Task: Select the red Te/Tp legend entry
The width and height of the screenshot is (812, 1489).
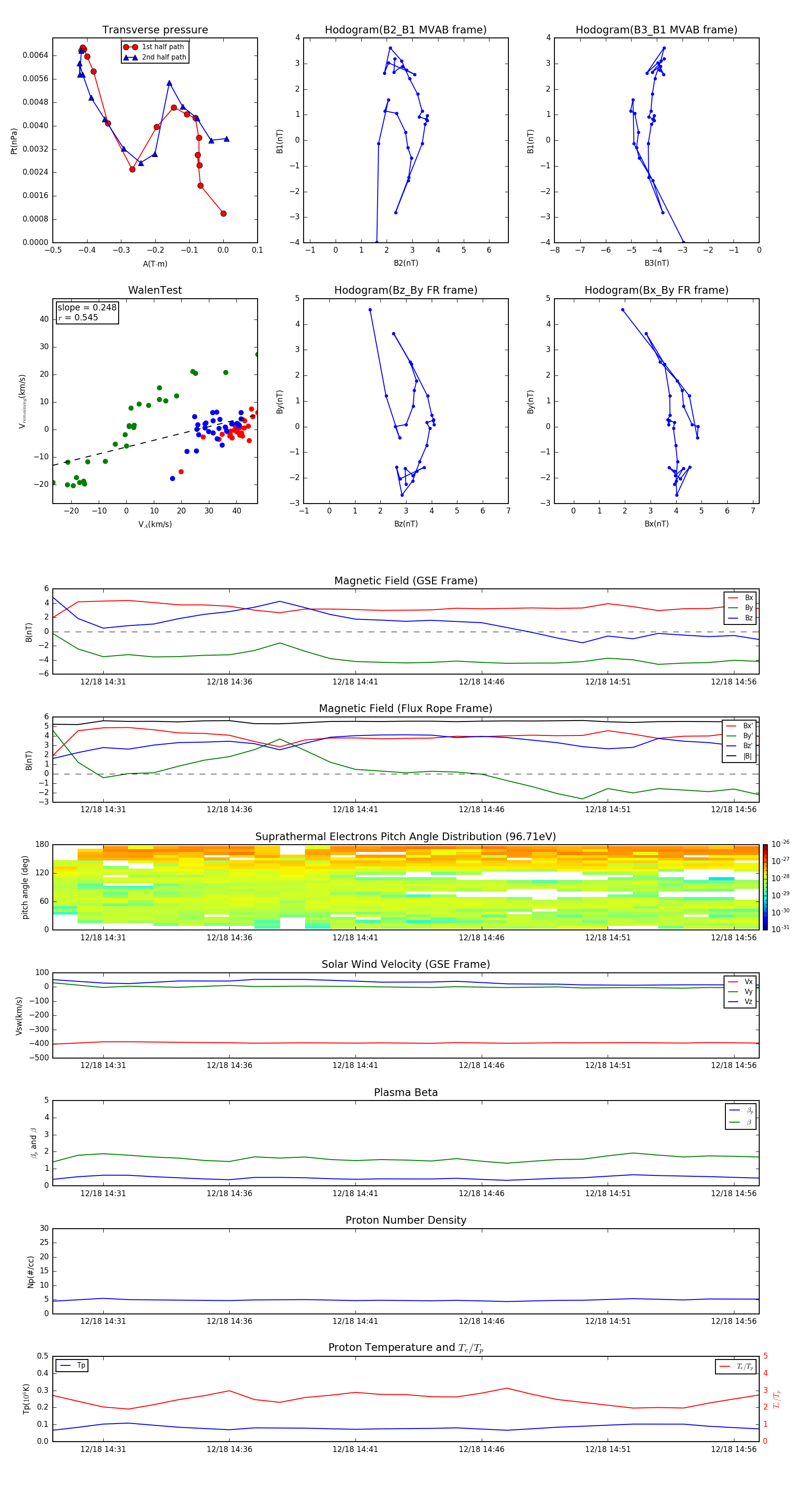Action: pyautogui.click(x=736, y=1366)
